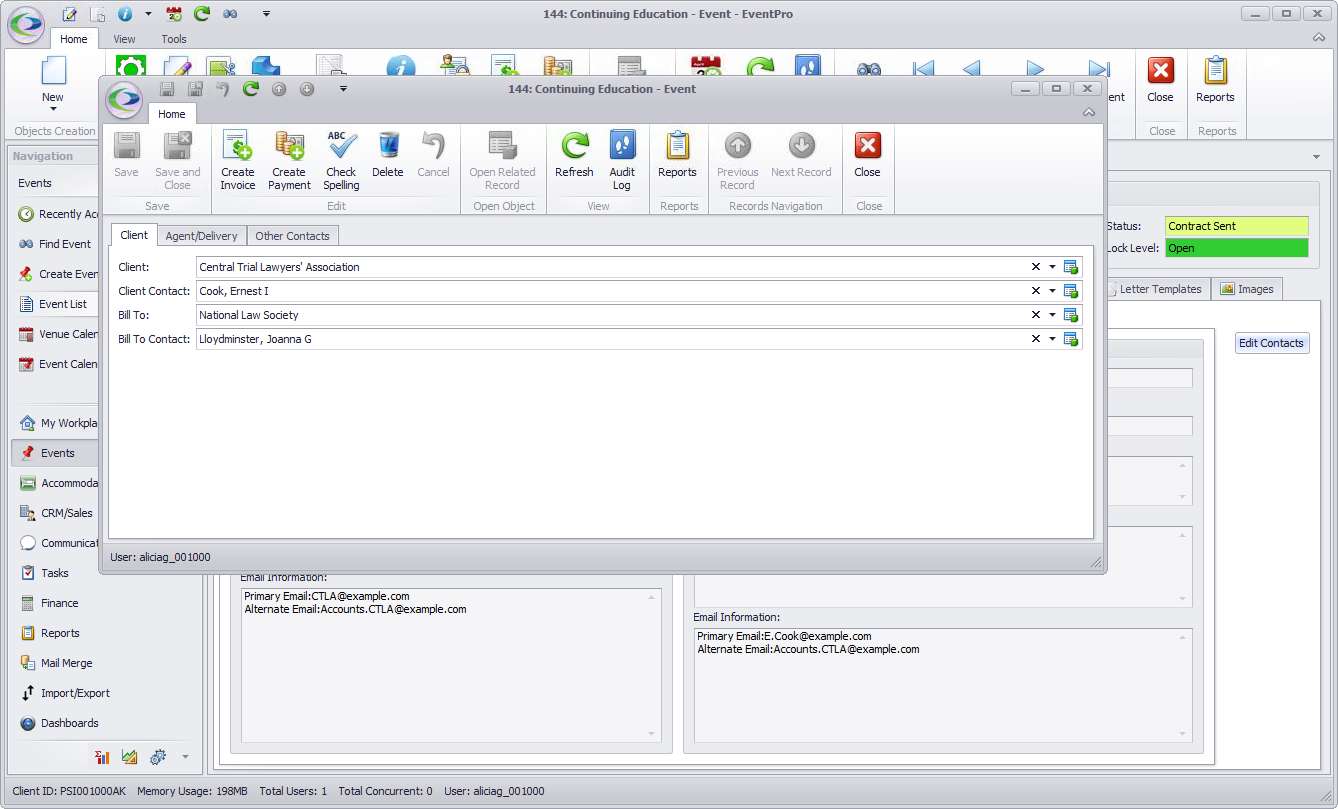The height and width of the screenshot is (809, 1338).
Task: Open lookup icon for the Client Contact field
Action: pyautogui.click(x=1071, y=291)
